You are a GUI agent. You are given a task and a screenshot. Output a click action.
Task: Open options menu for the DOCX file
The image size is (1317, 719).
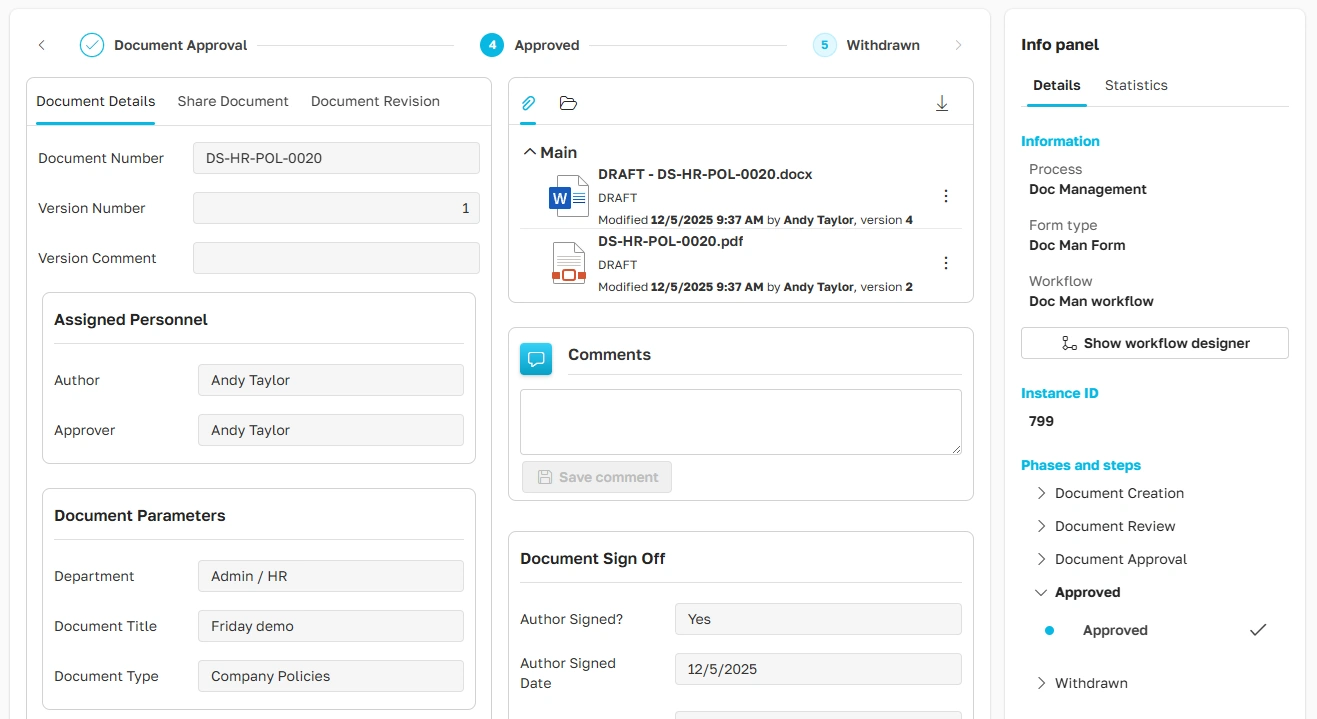pyautogui.click(x=946, y=196)
